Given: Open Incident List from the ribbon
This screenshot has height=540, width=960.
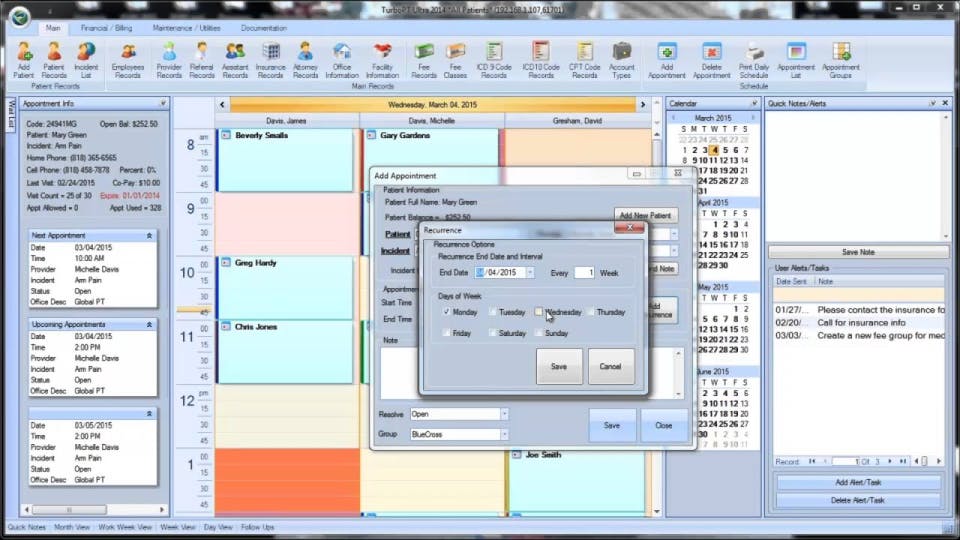Looking at the screenshot, I should (86, 60).
